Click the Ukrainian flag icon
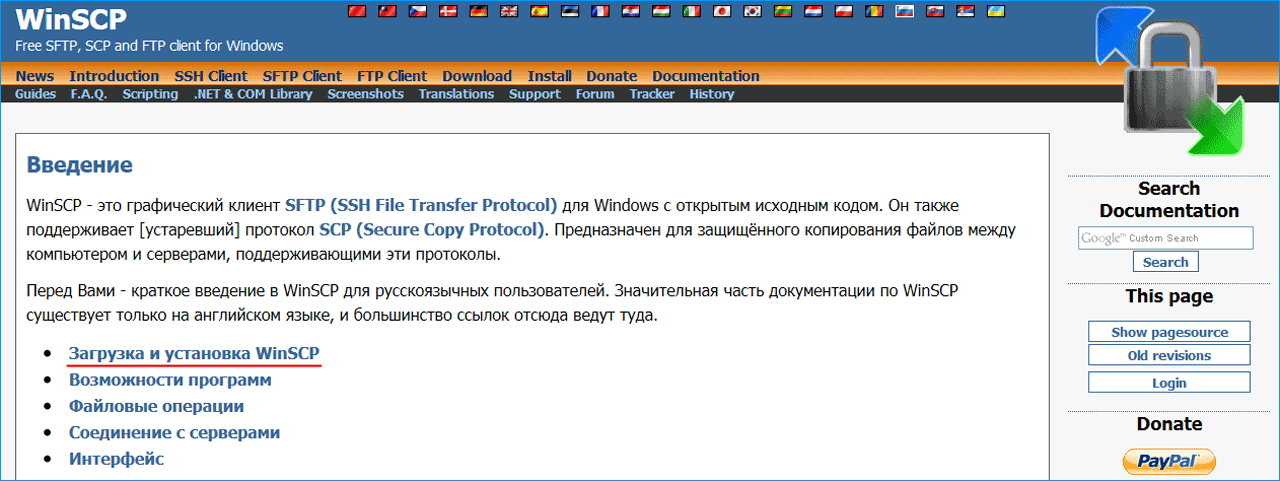Viewport: 1280px width, 481px height. pyautogui.click(x=996, y=12)
